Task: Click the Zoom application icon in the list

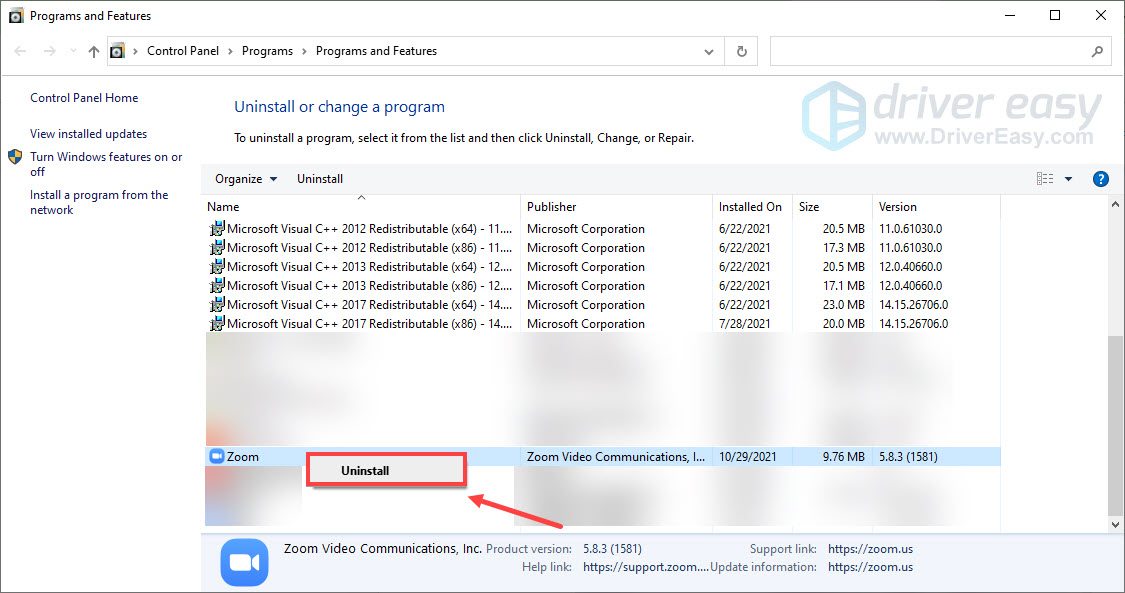Action: 215,456
